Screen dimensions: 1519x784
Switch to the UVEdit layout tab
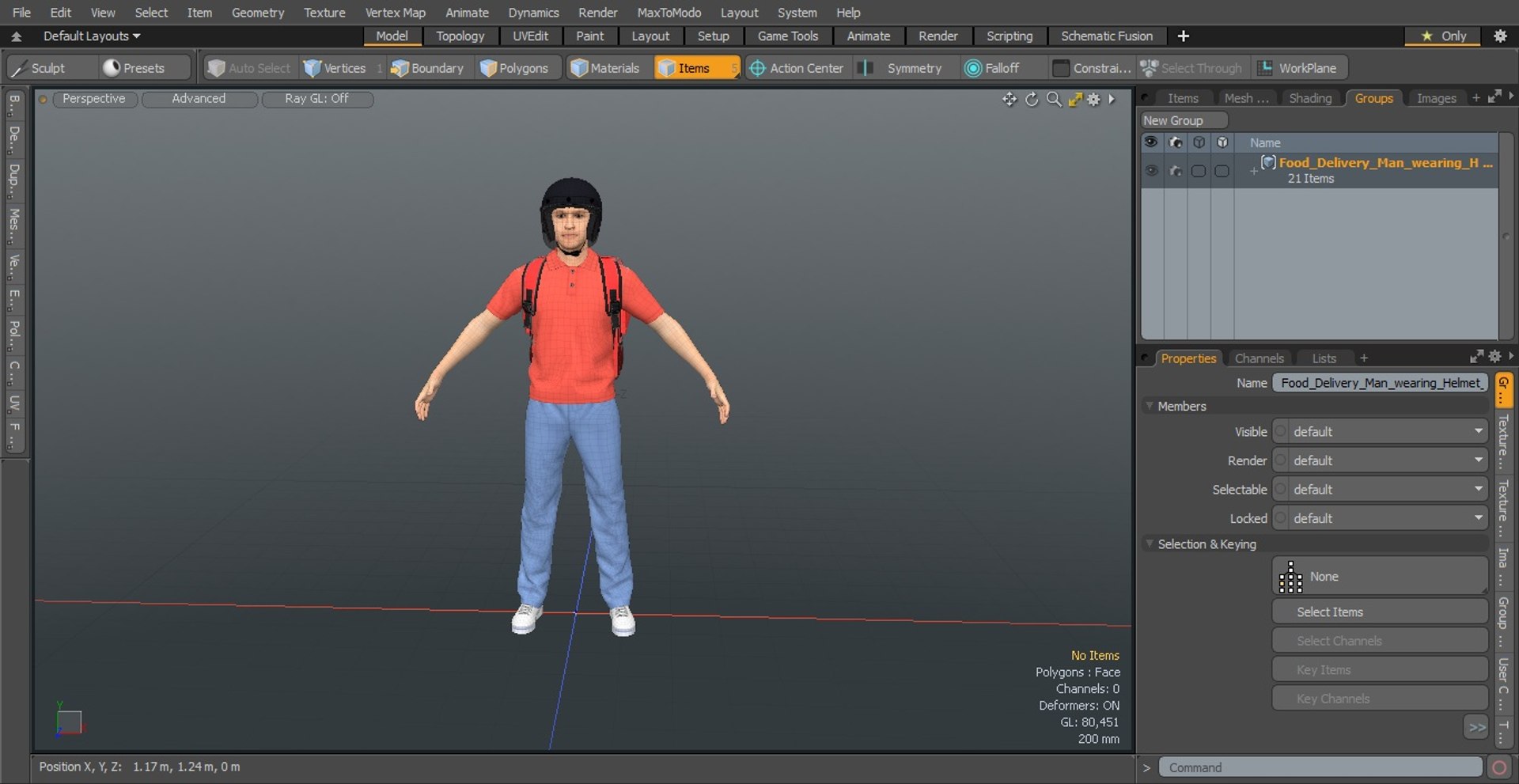530,36
